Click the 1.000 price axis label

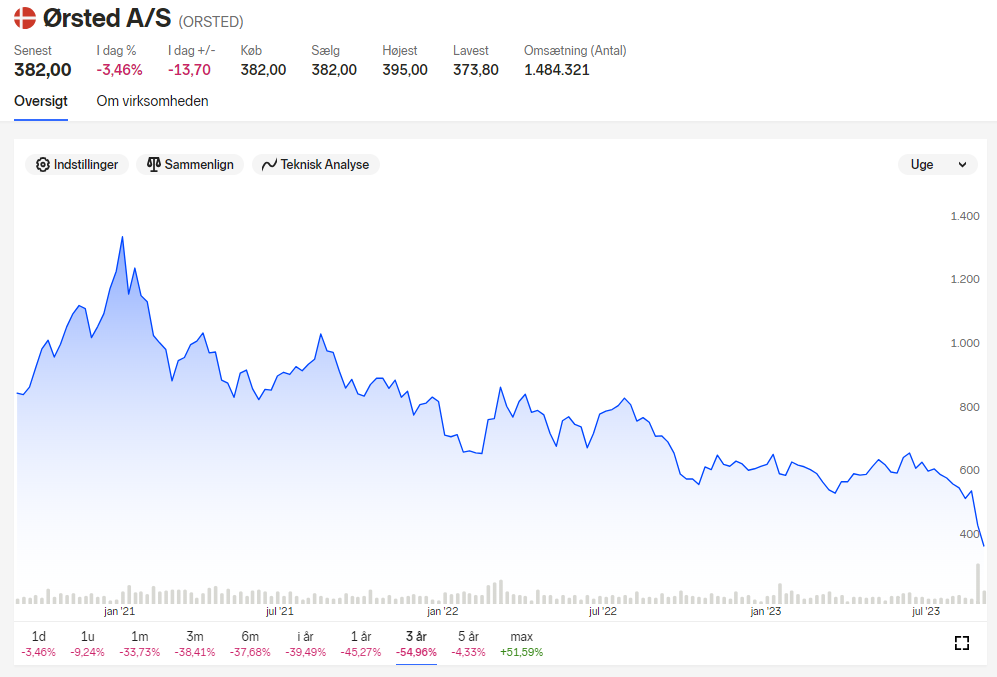coord(965,343)
